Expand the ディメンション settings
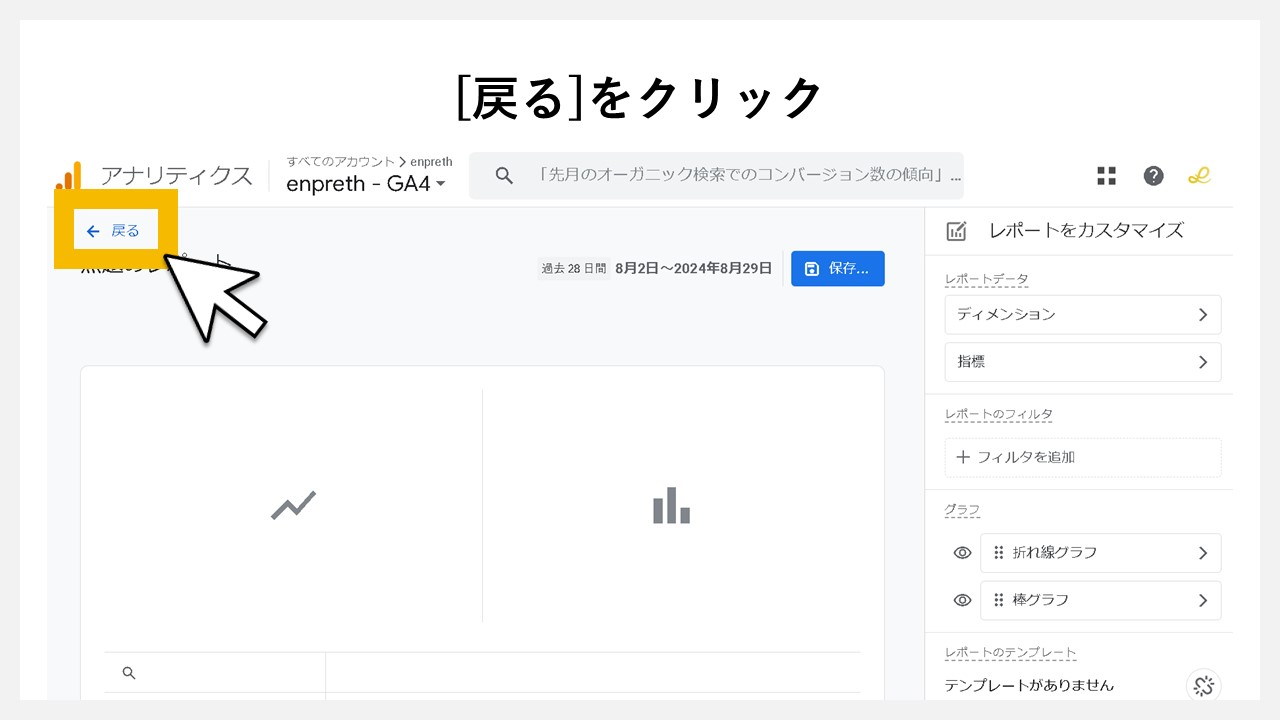The width and height of the screenshot is (1280, 720). click(x=1083, y=314)
